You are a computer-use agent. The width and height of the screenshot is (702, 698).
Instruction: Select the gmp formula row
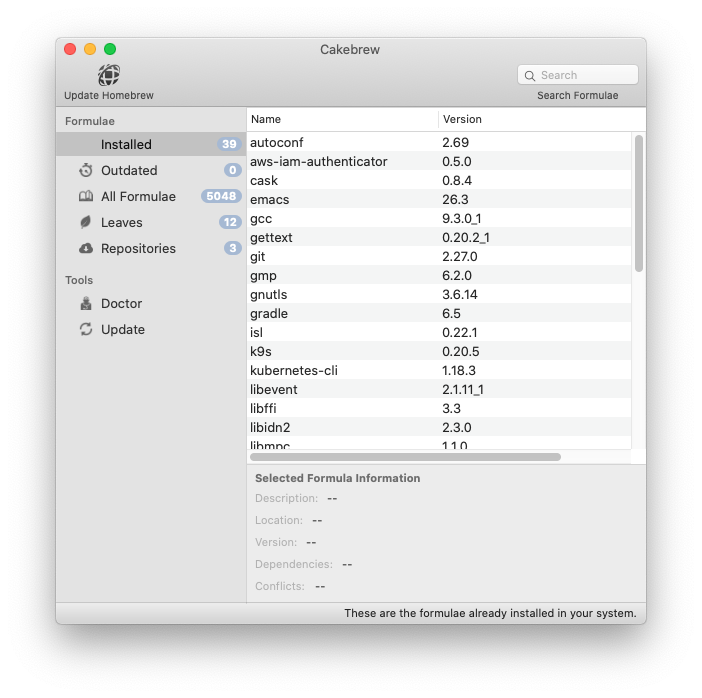point(439,275)
